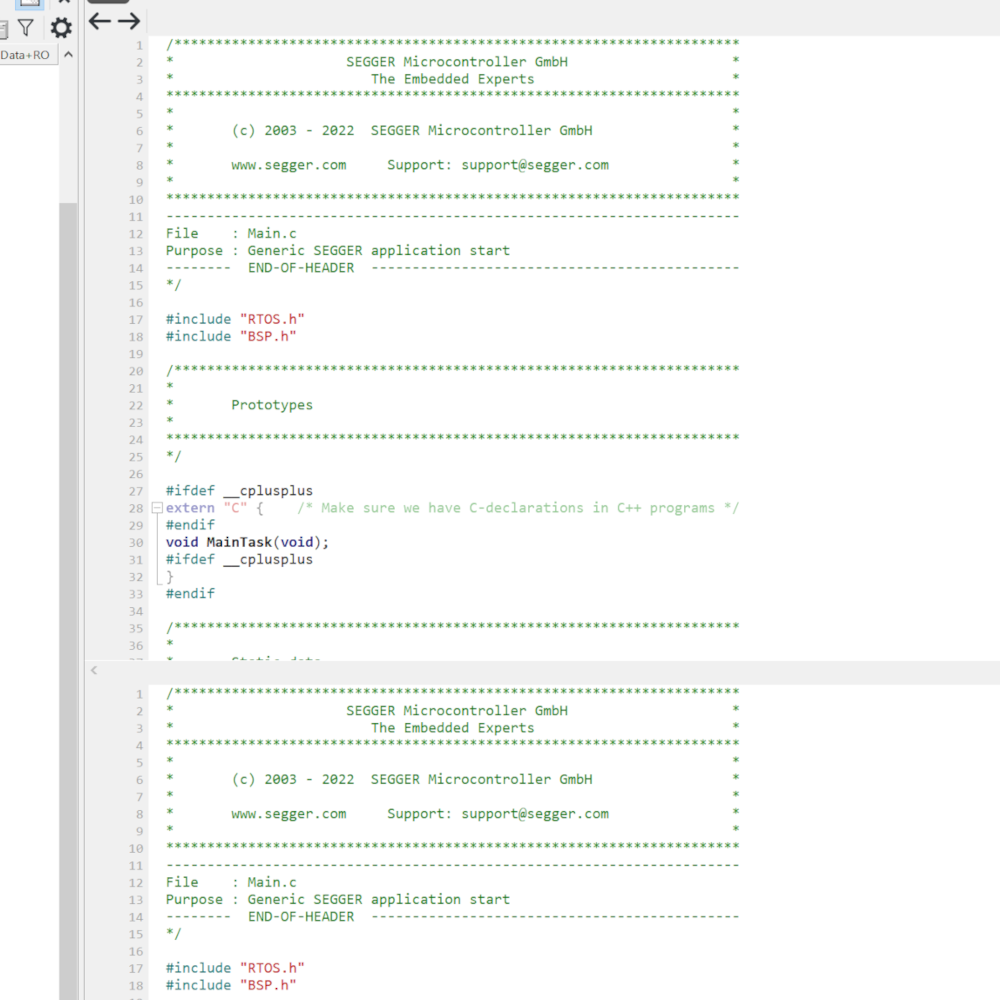Click line number 30 in upper editor
1000x1000 pixels.
point(135,542)
